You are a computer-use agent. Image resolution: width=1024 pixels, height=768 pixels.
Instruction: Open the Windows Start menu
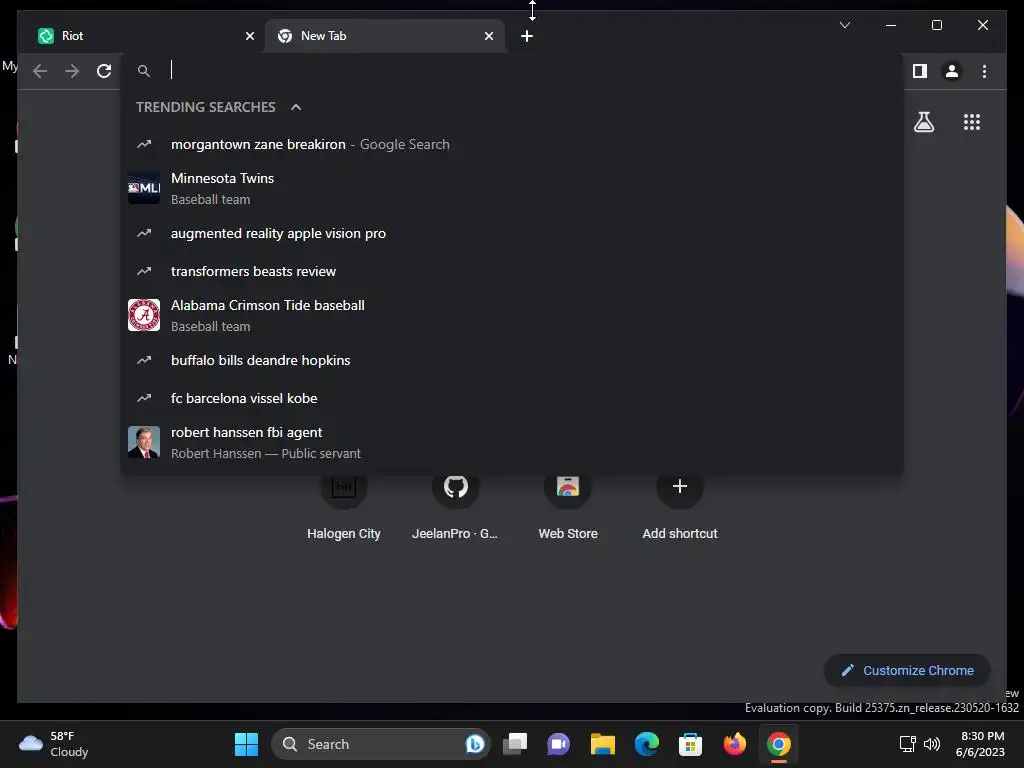coord(246,744)
